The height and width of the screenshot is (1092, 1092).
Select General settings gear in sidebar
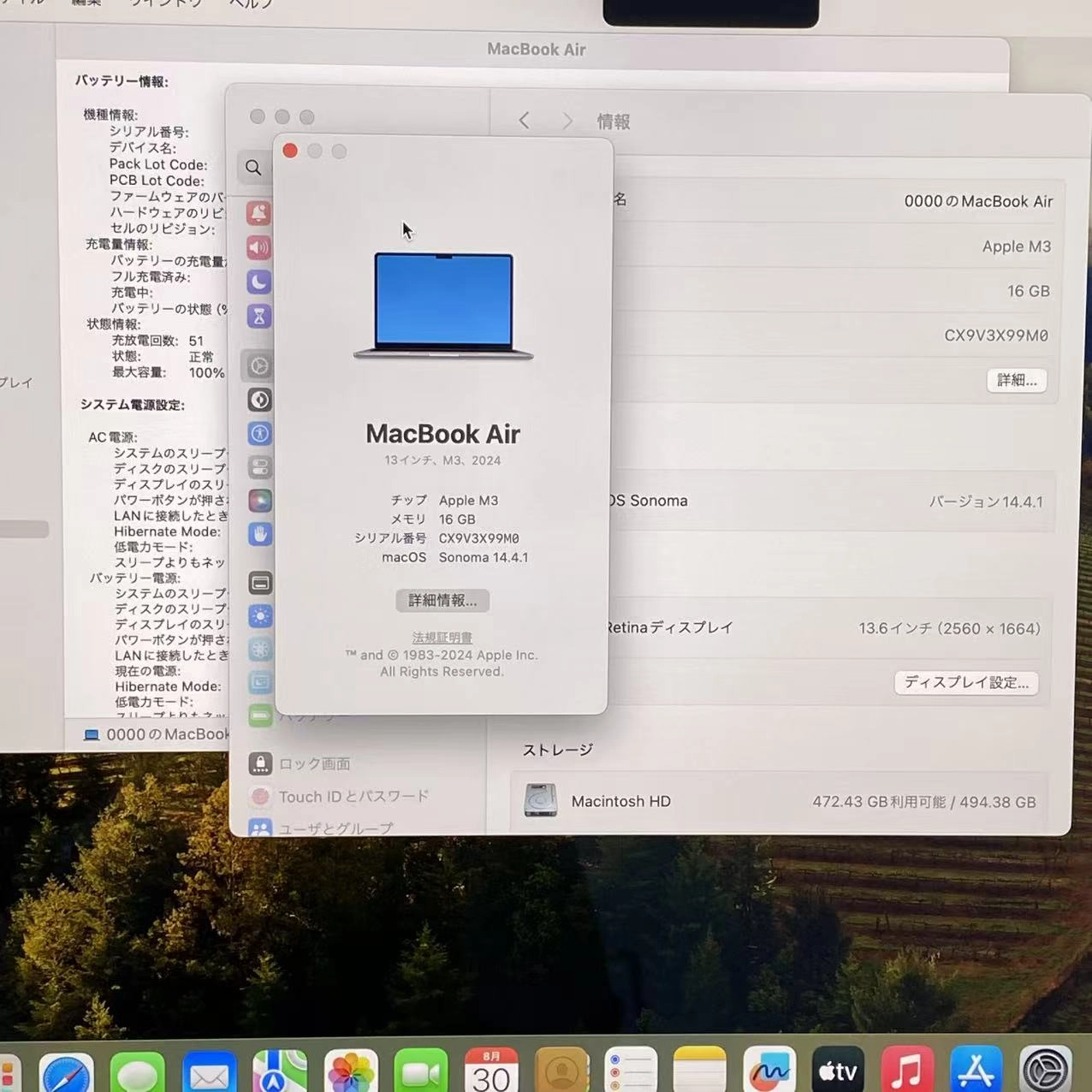pos(259,366)
